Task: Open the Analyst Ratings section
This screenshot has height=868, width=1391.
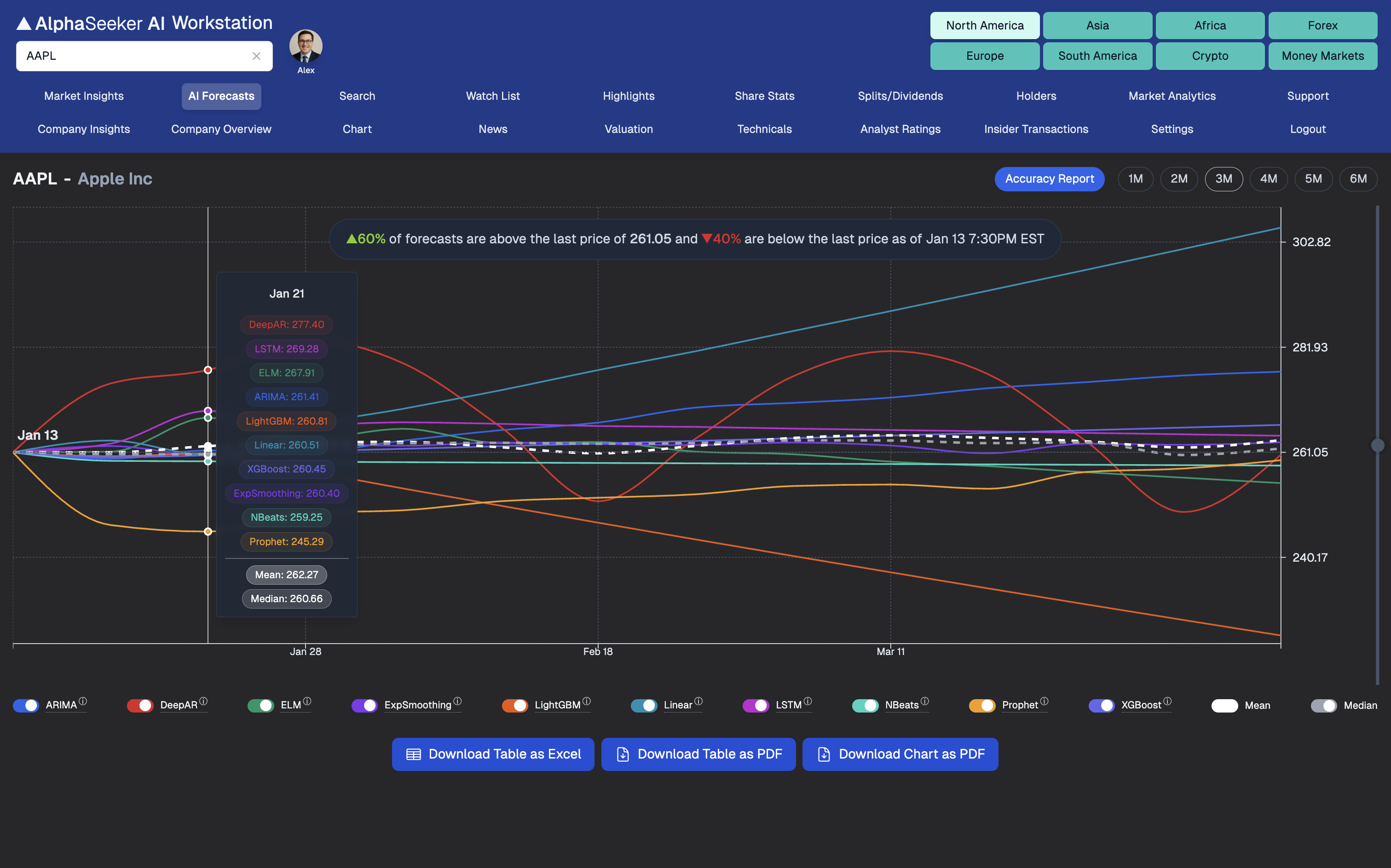Action: click(900, 129)
